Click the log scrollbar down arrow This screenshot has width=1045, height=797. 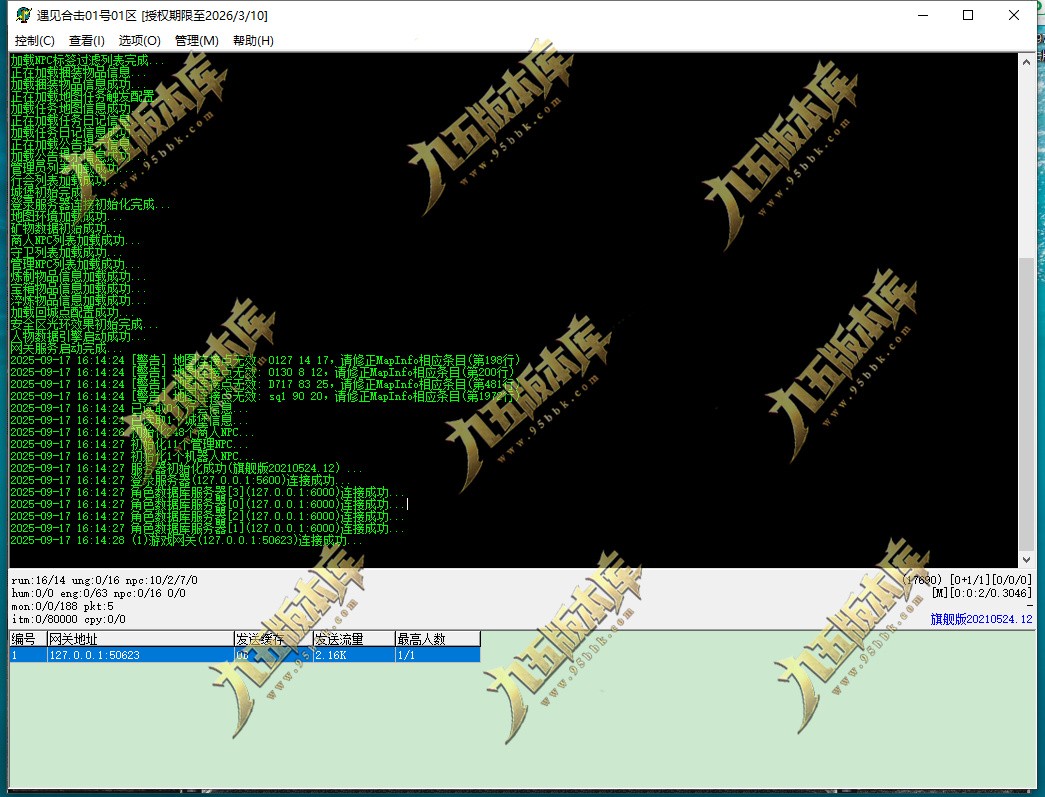tap(1026, 560)
